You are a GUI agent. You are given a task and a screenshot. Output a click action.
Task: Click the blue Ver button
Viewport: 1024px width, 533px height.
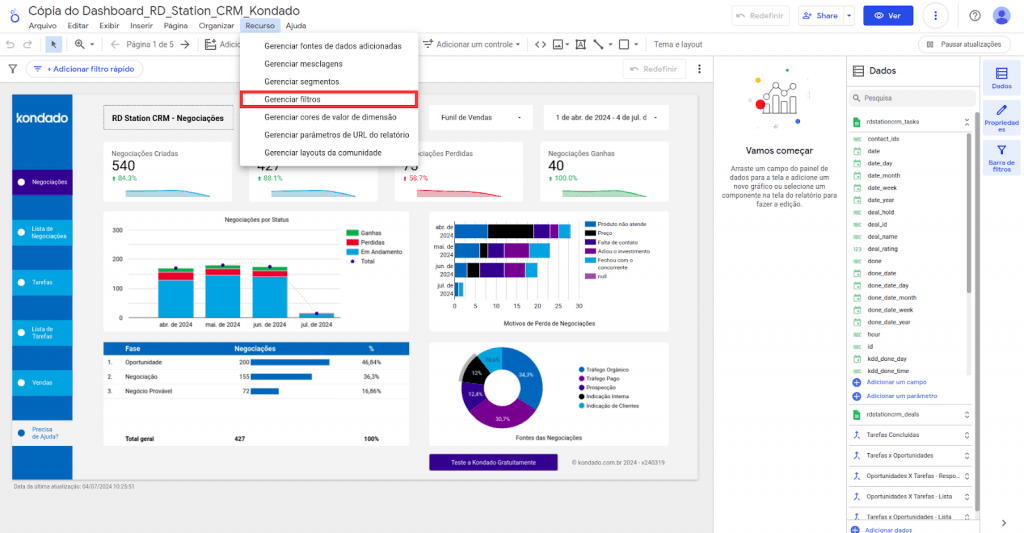click(x=888, y=16)
